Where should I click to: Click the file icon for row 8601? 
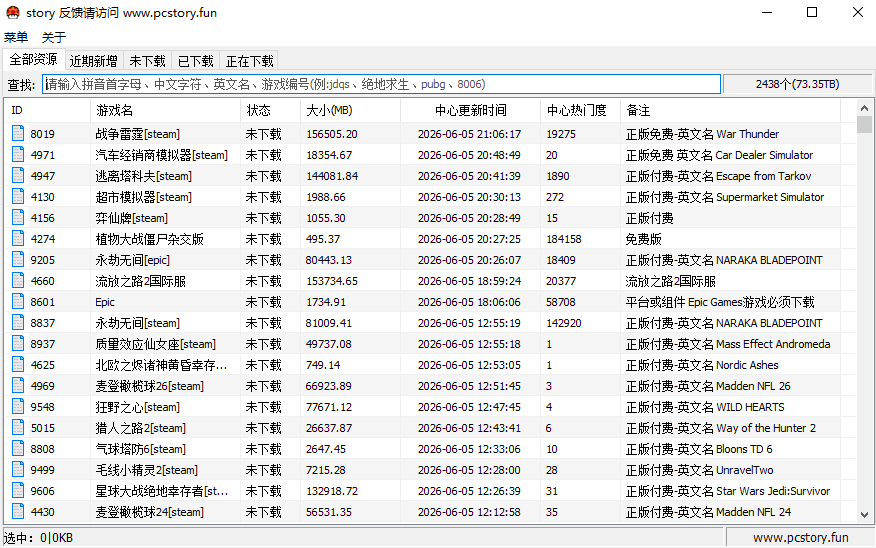pos(18,302)
